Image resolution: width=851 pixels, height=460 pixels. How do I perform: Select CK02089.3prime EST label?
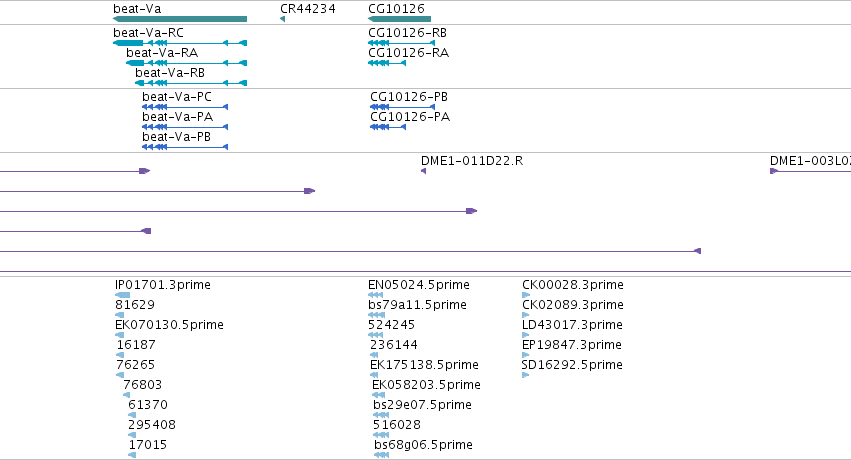573,305
